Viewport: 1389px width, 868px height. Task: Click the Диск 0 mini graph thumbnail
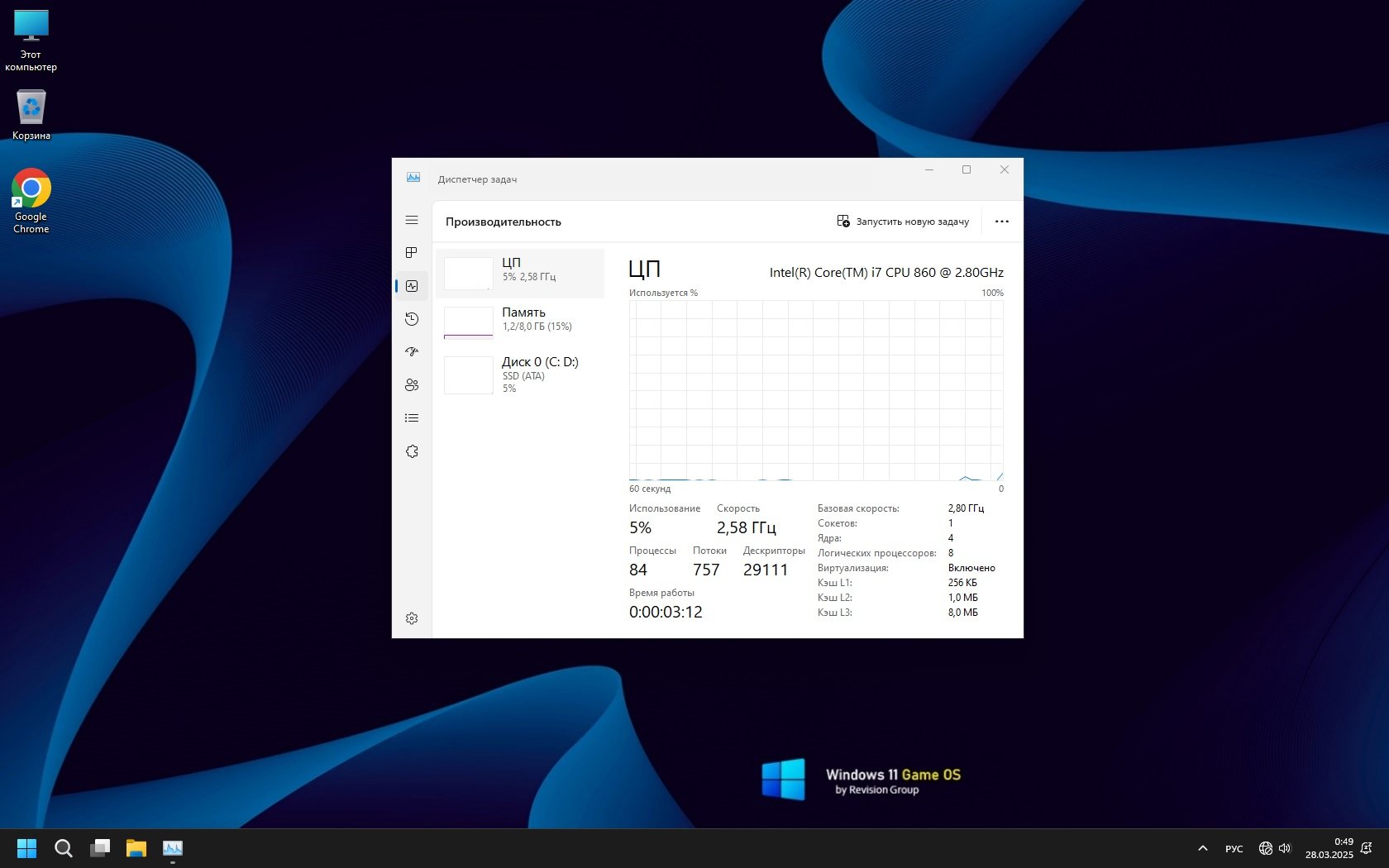click(x=469, y=375)
